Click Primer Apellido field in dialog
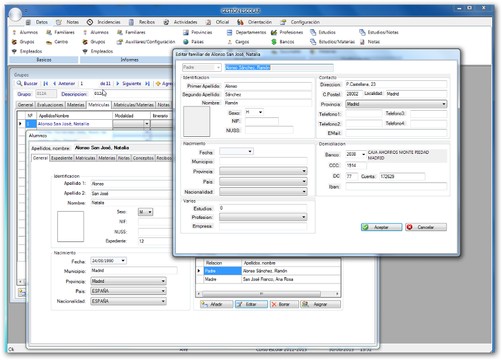Viewport: 502px width, 360px height. [268, 86]
